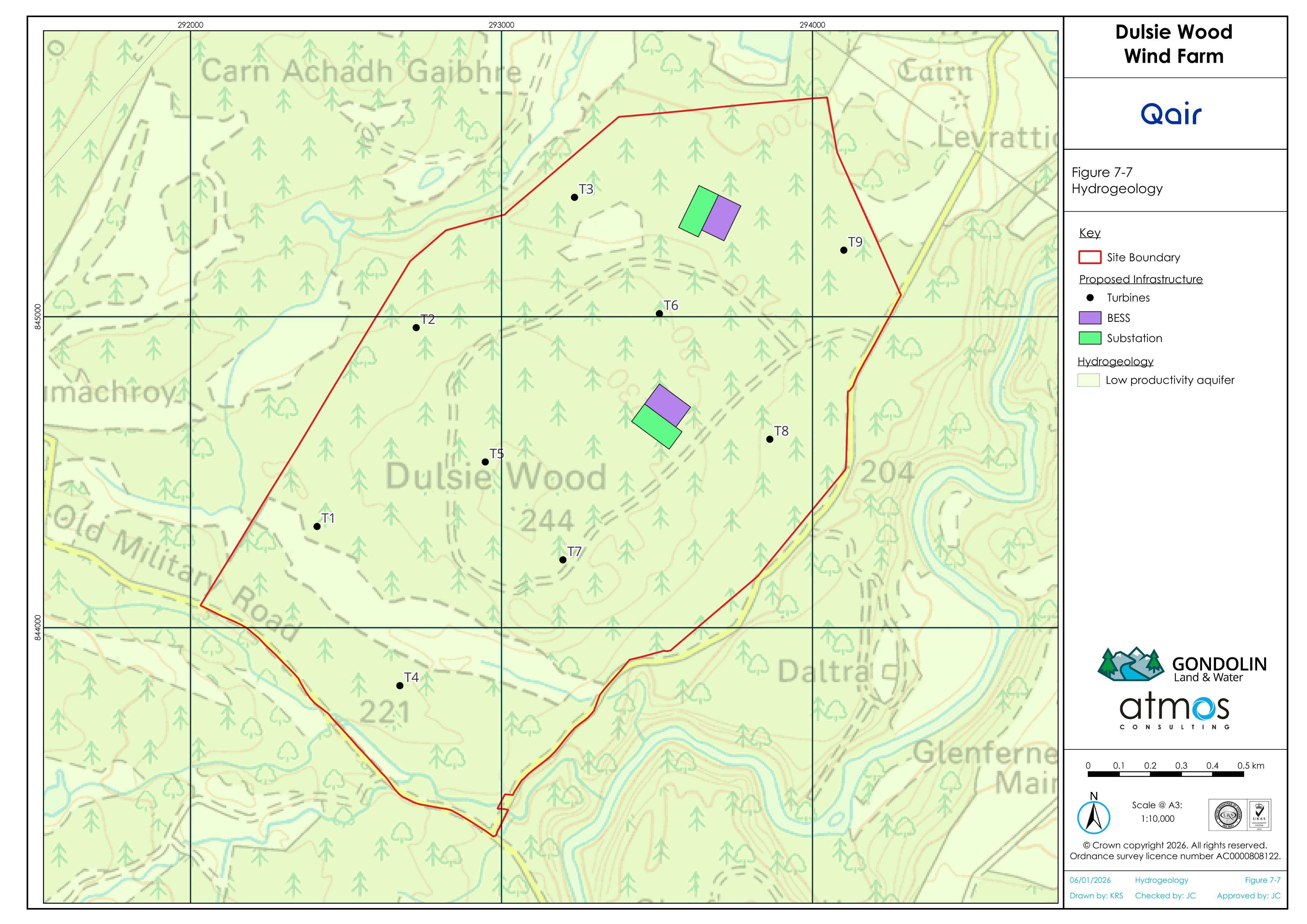Click the Gondolin Land & Water logo
1307x924 pixels.
[x=1182, y=664]
